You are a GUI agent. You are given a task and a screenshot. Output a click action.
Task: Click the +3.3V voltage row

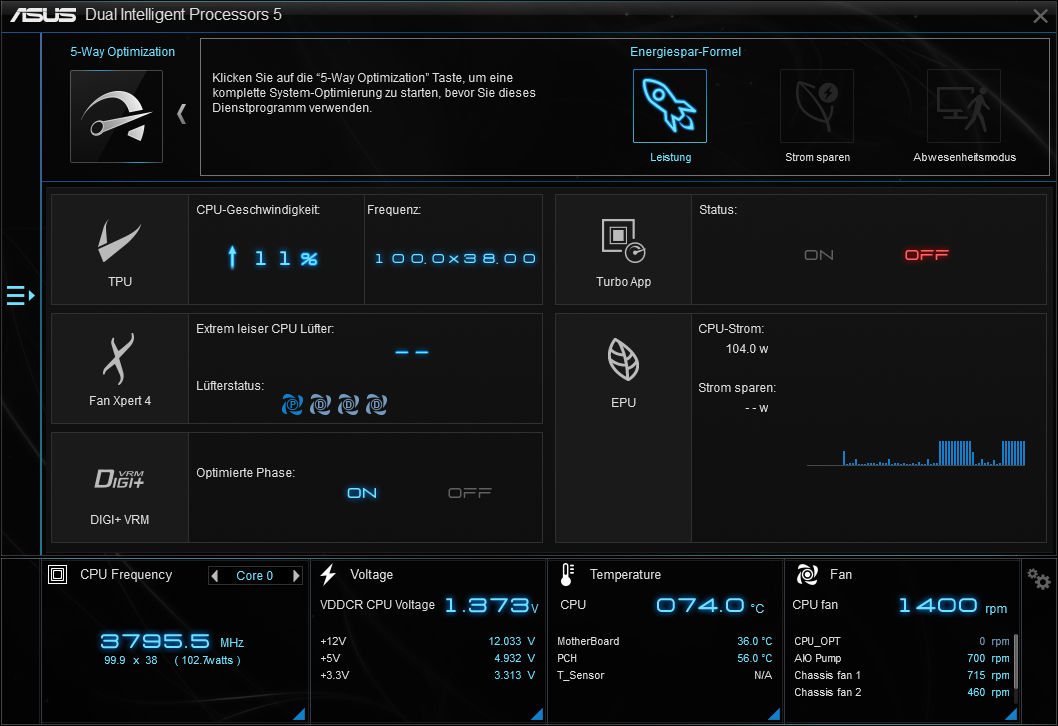coord(427,675)
